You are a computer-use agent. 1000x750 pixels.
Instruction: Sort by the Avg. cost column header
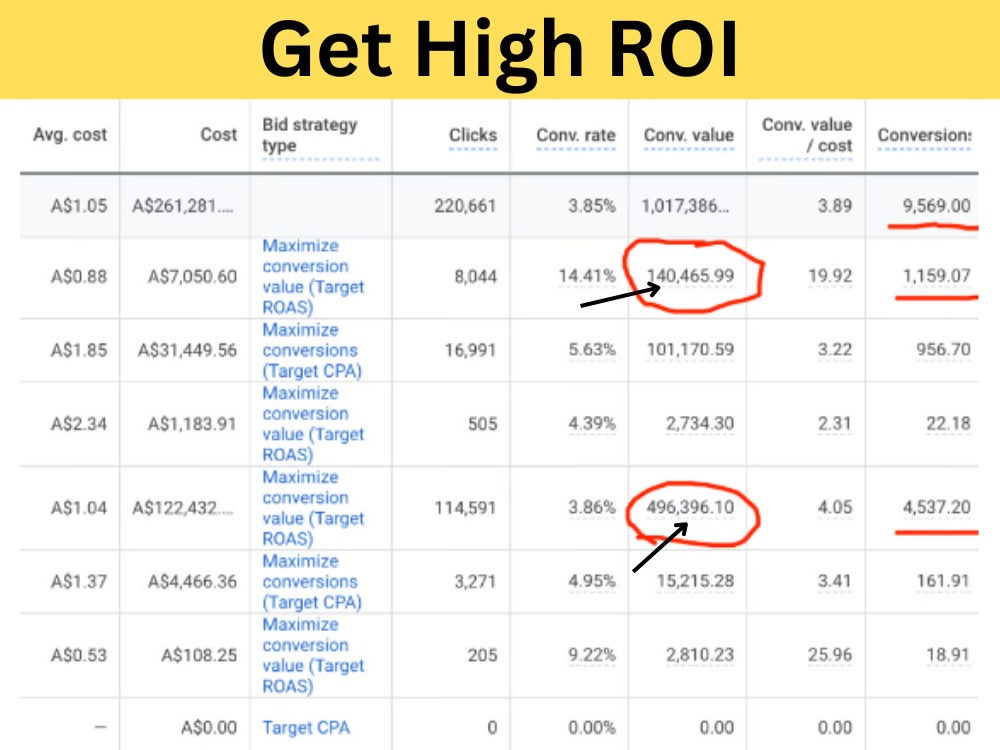70,135
